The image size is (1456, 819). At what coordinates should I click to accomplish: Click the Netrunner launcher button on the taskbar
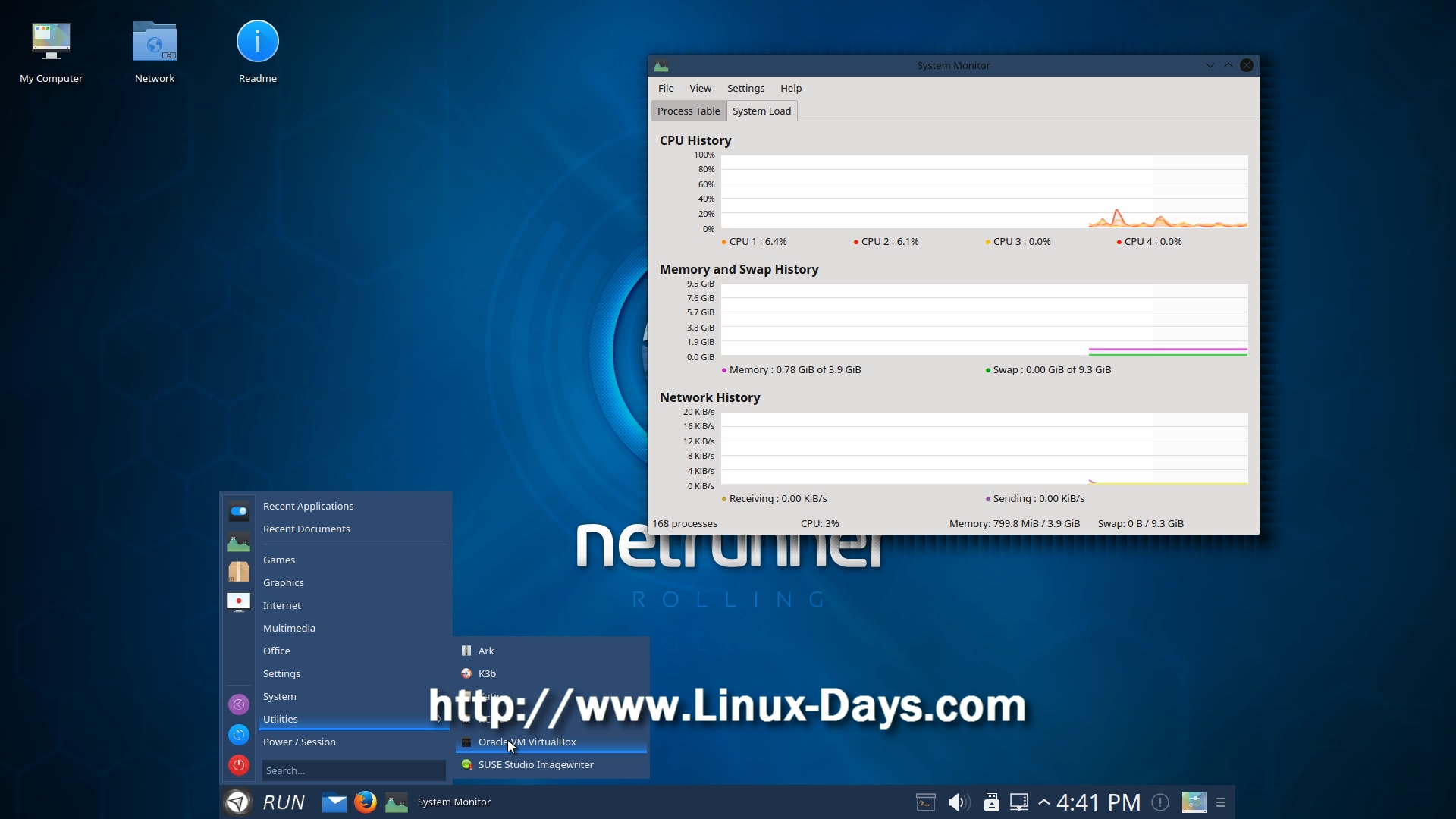click(238, 802)
